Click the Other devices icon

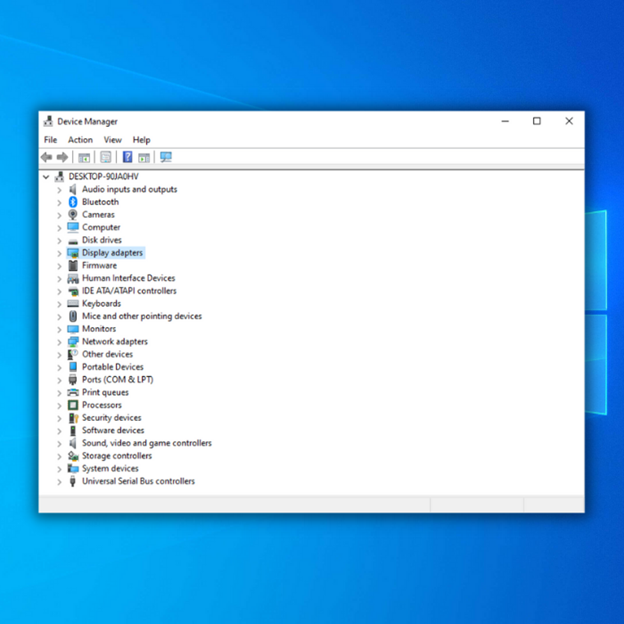tap(73, 354)
